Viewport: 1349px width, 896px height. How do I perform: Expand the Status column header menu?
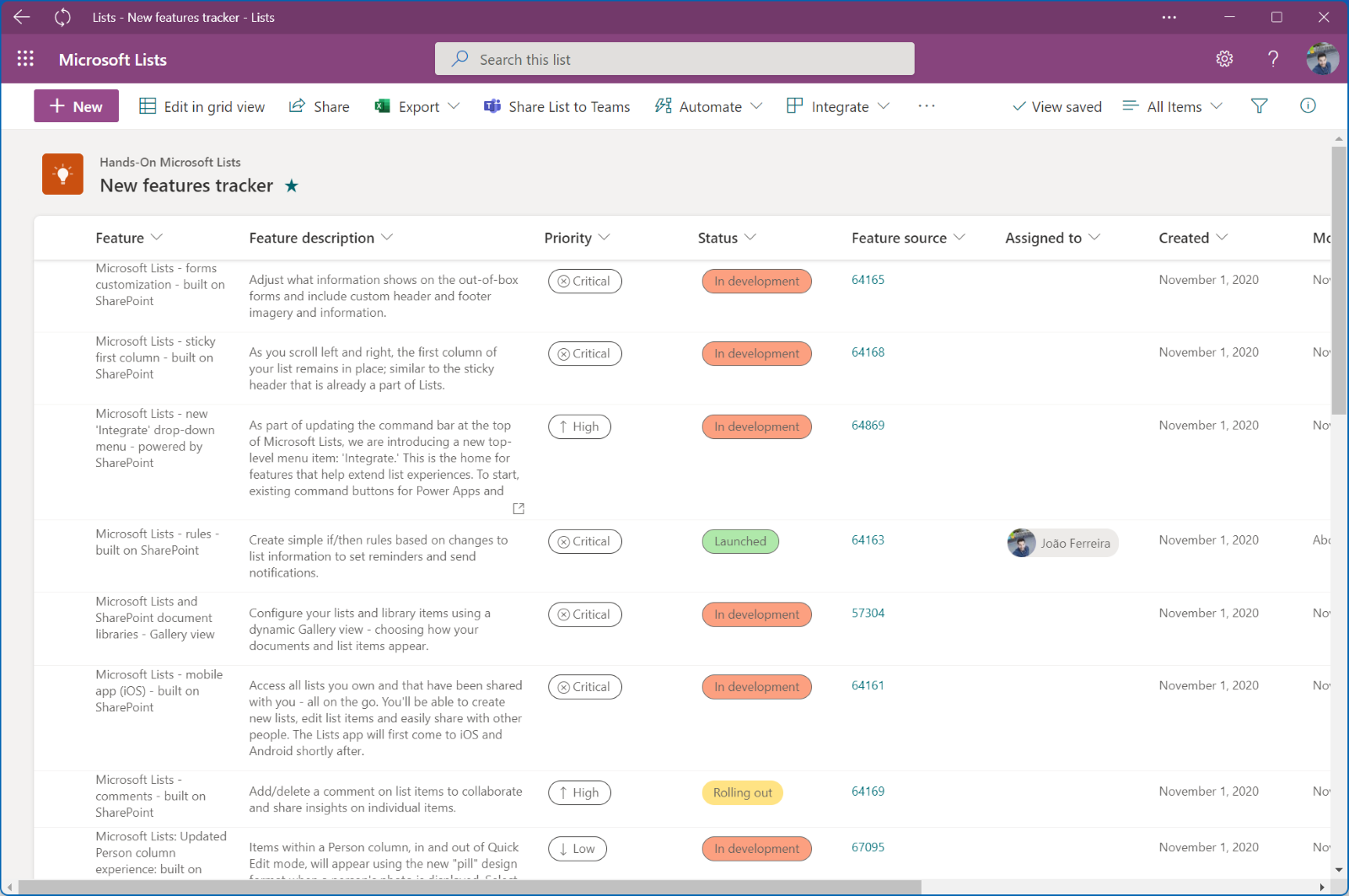click(x=727, y=238)
